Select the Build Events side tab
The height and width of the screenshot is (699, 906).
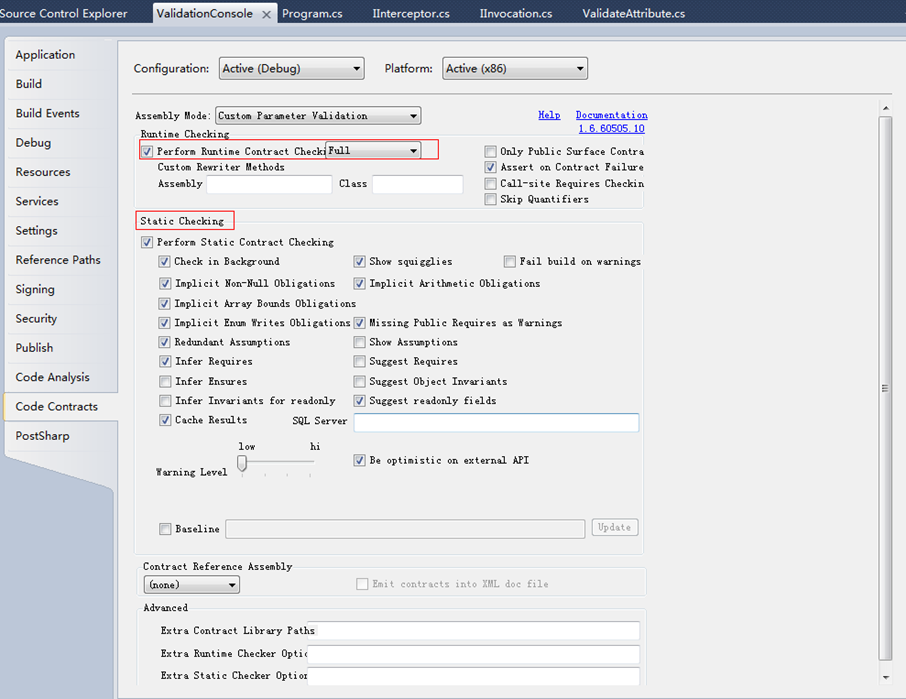click(47, 113)
